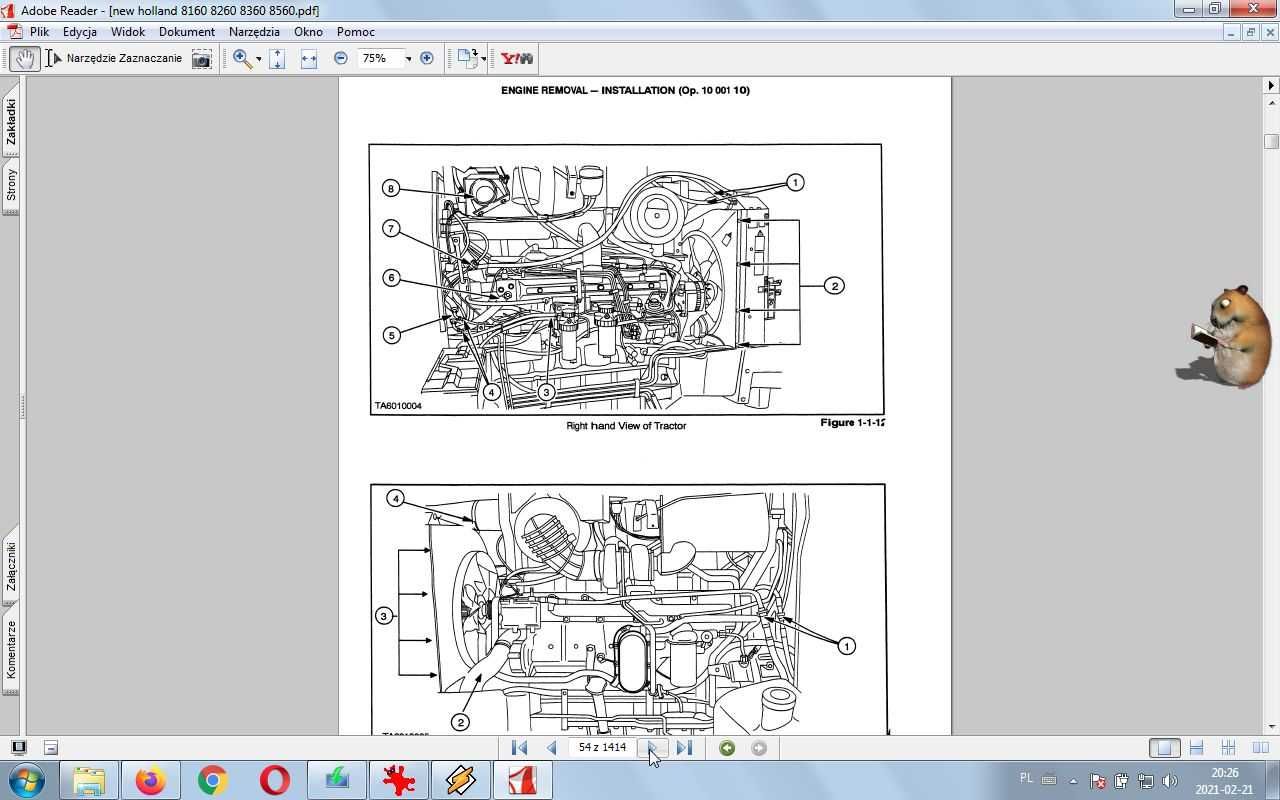Click the full screen icon in status bar

(18, 747)
